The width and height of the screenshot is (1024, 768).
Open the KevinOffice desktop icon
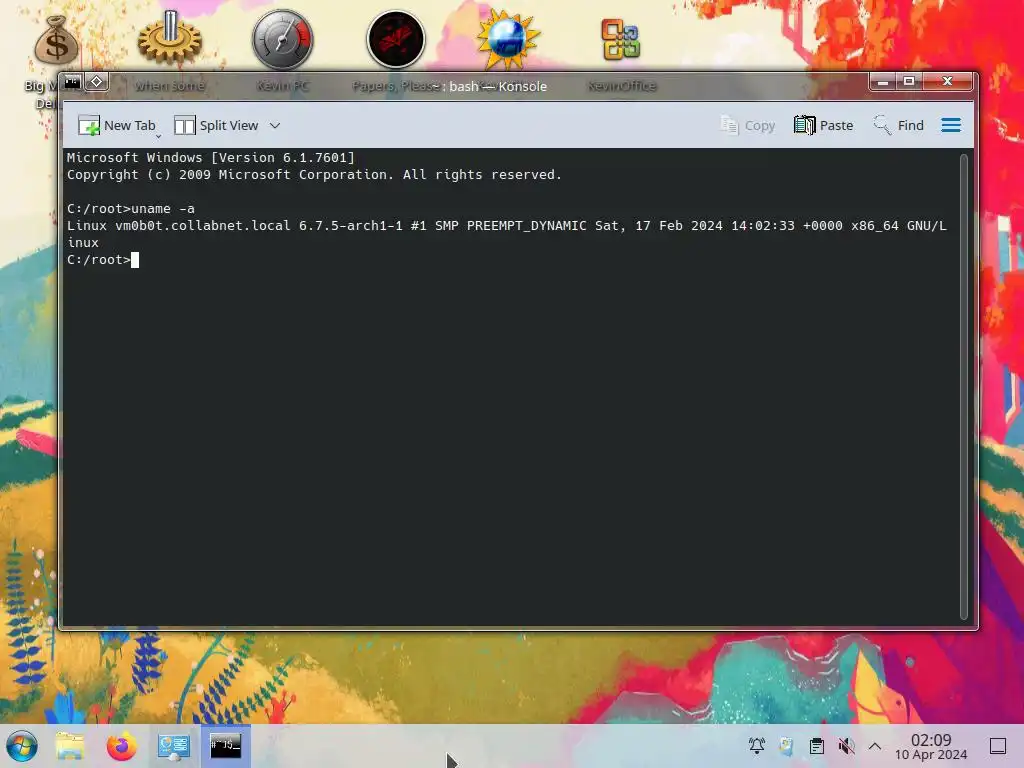pos(621,40)
